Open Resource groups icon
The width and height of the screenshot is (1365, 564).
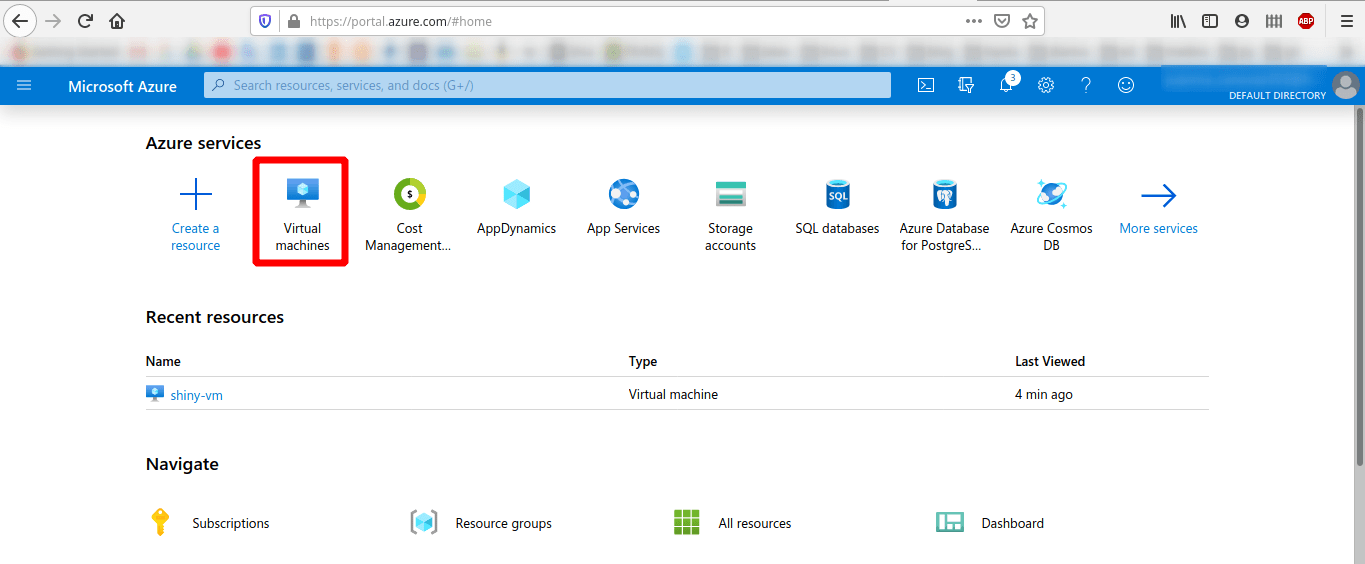(x=424, y=522)
